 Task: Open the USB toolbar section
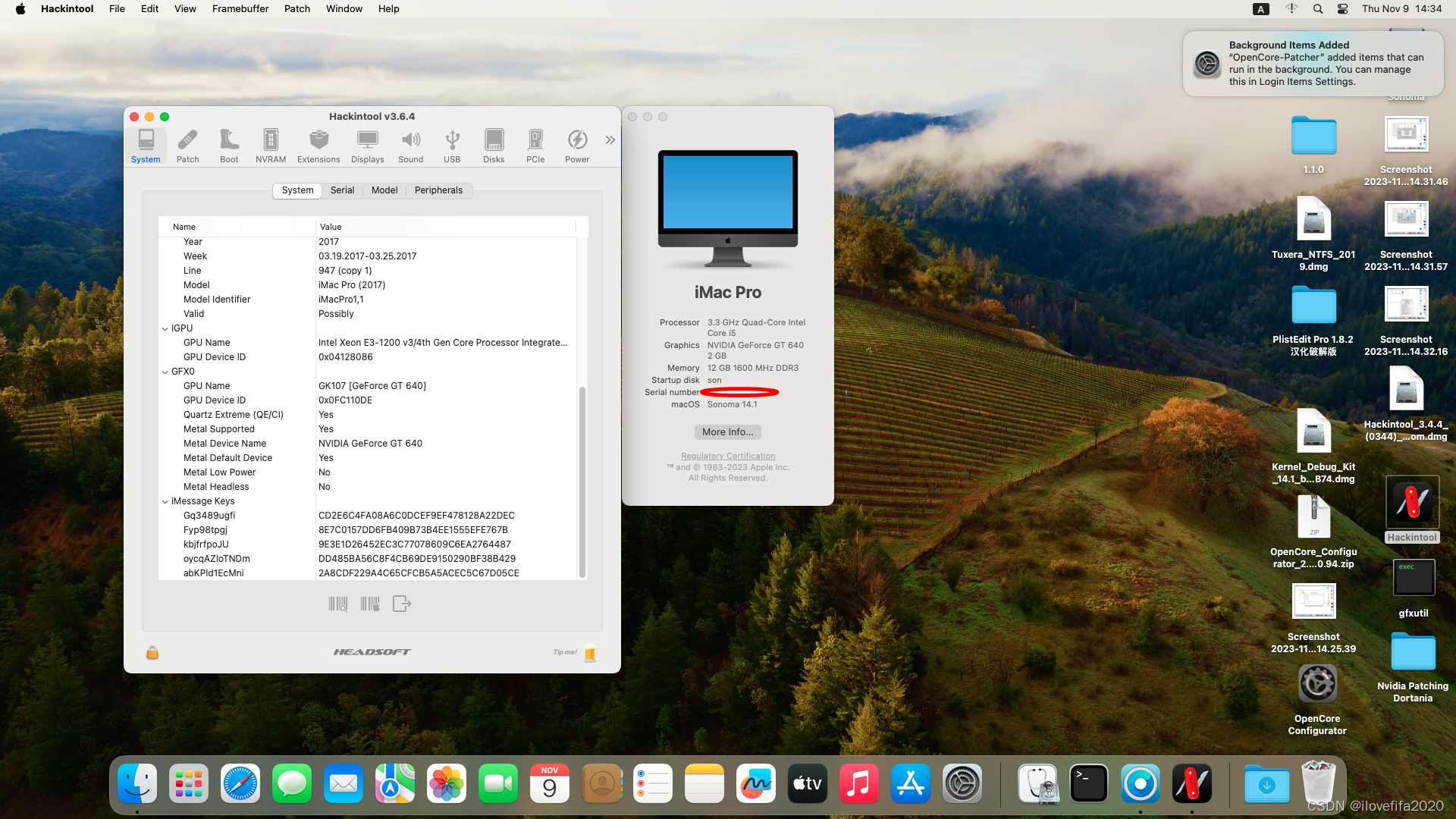point(452,146)
